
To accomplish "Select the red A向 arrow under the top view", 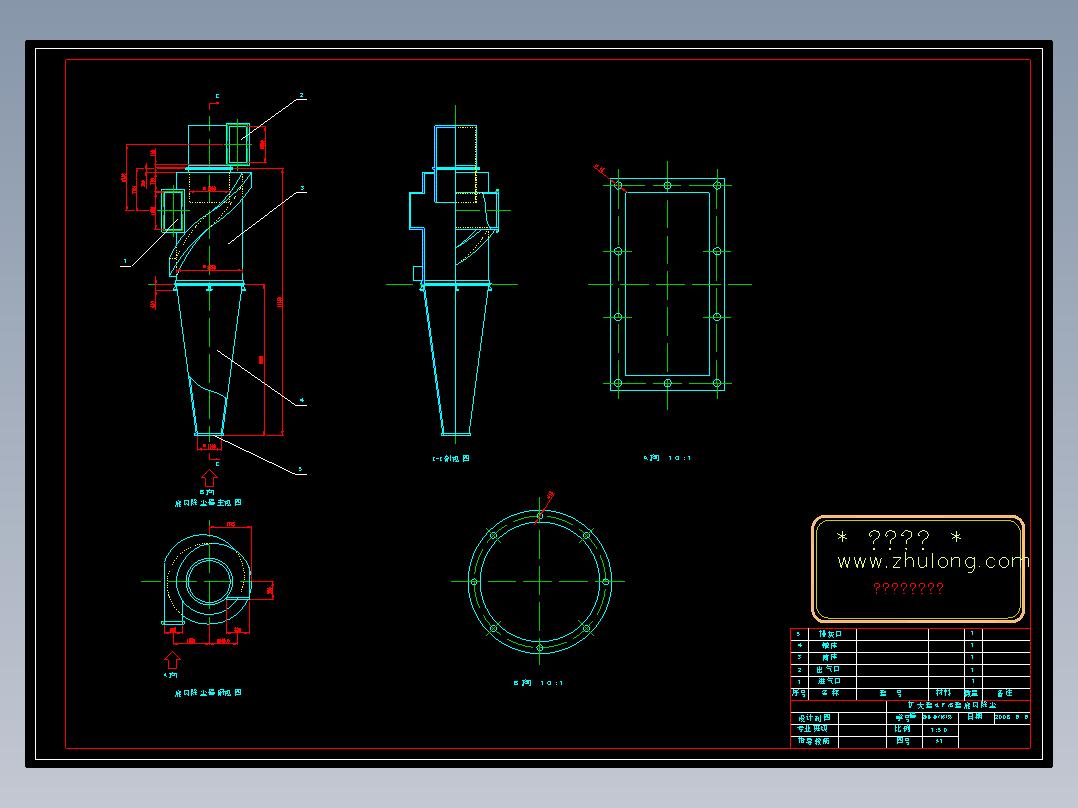I will pyautogui.click(x=173, y=660).
